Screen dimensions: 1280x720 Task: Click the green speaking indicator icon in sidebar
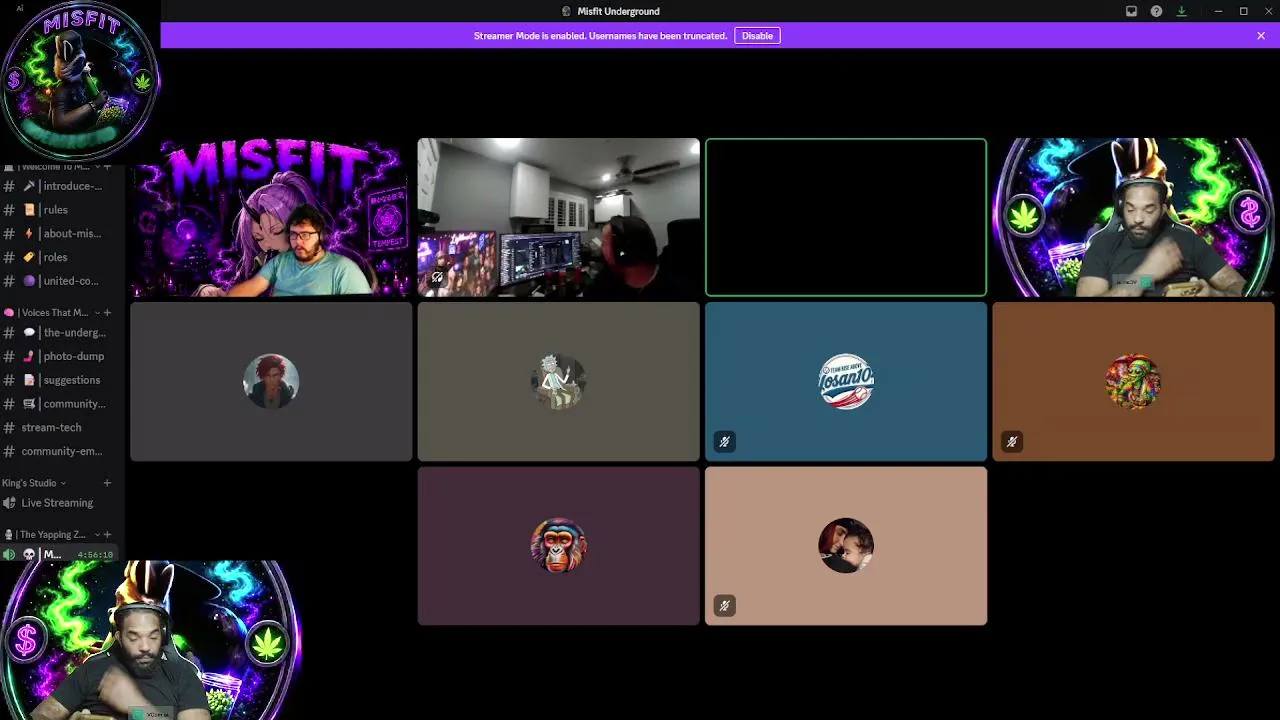click(9, 555)
